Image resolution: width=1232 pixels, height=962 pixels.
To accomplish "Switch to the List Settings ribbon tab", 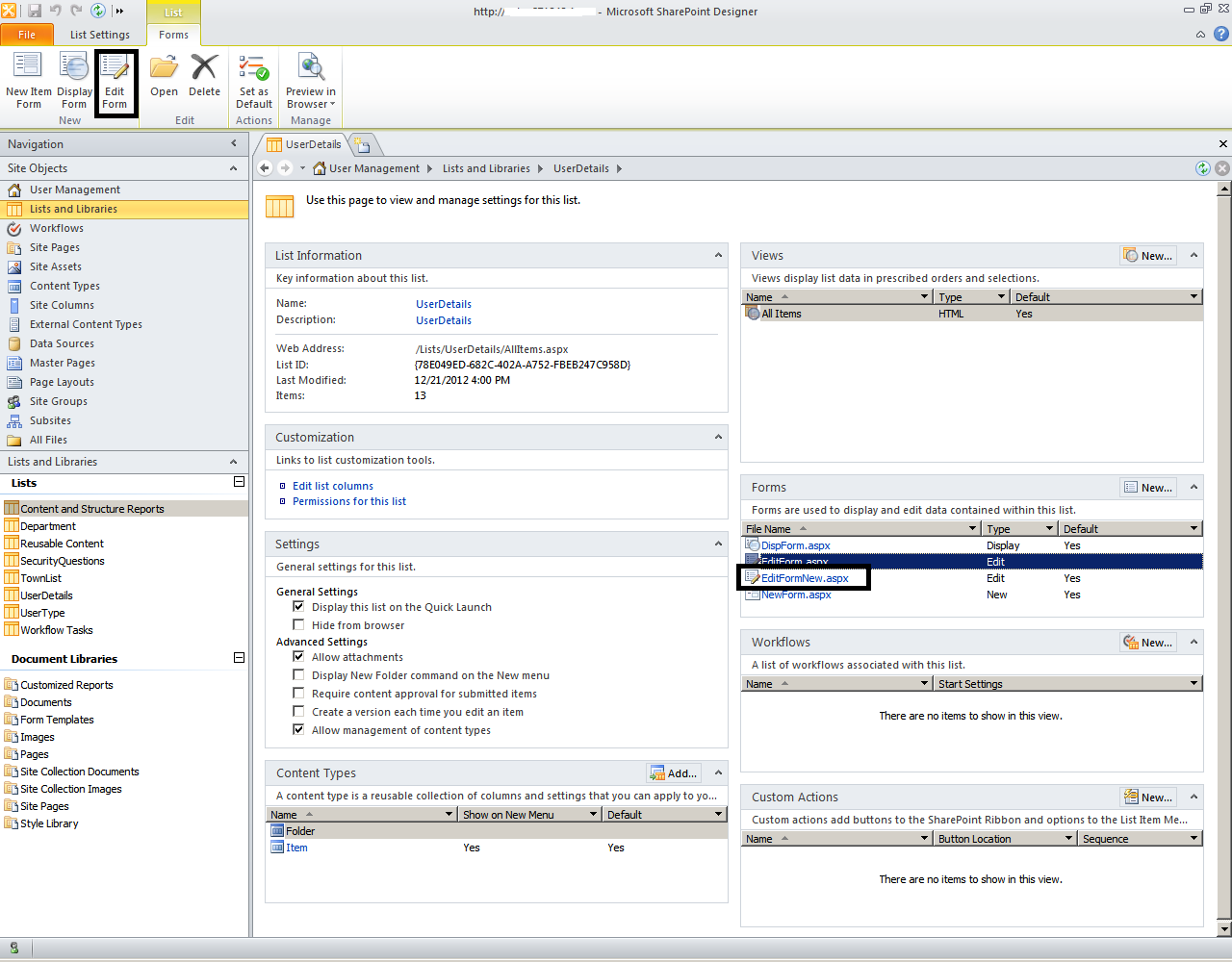I will (99, 34).
